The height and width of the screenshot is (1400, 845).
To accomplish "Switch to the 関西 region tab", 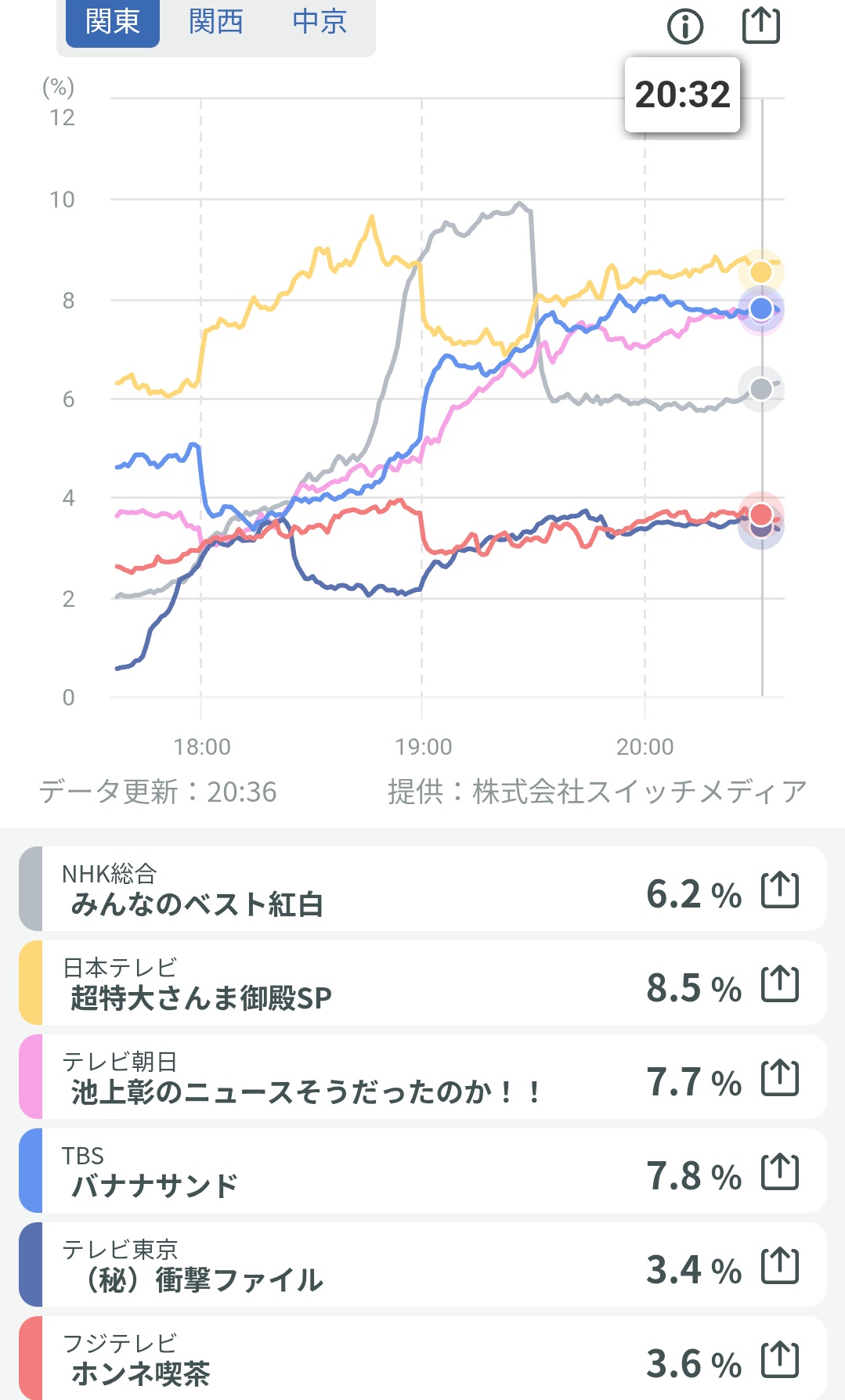I will click(216, 22).
